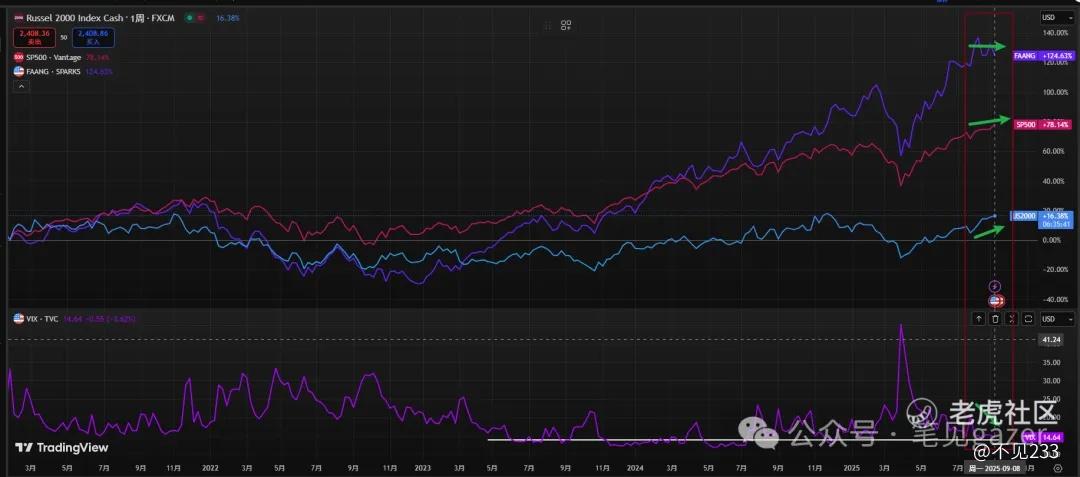Click the 100.00% price scale label
This screenshot has width=1080, height=477.
1055,92
